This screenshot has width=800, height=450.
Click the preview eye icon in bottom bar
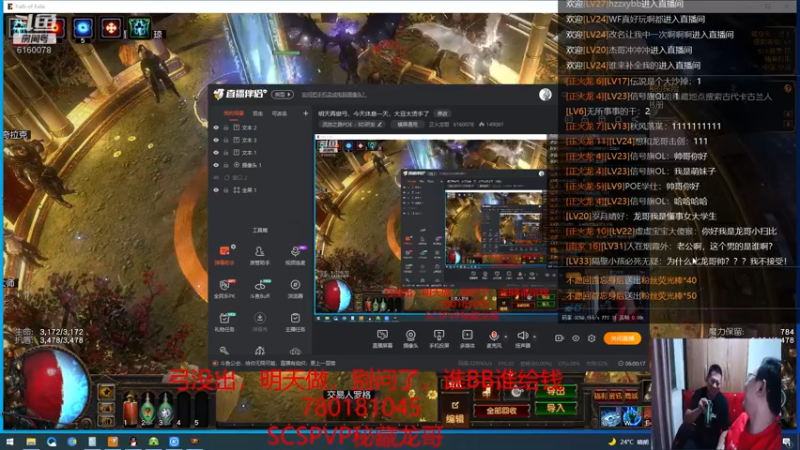(x=576, y=338)
